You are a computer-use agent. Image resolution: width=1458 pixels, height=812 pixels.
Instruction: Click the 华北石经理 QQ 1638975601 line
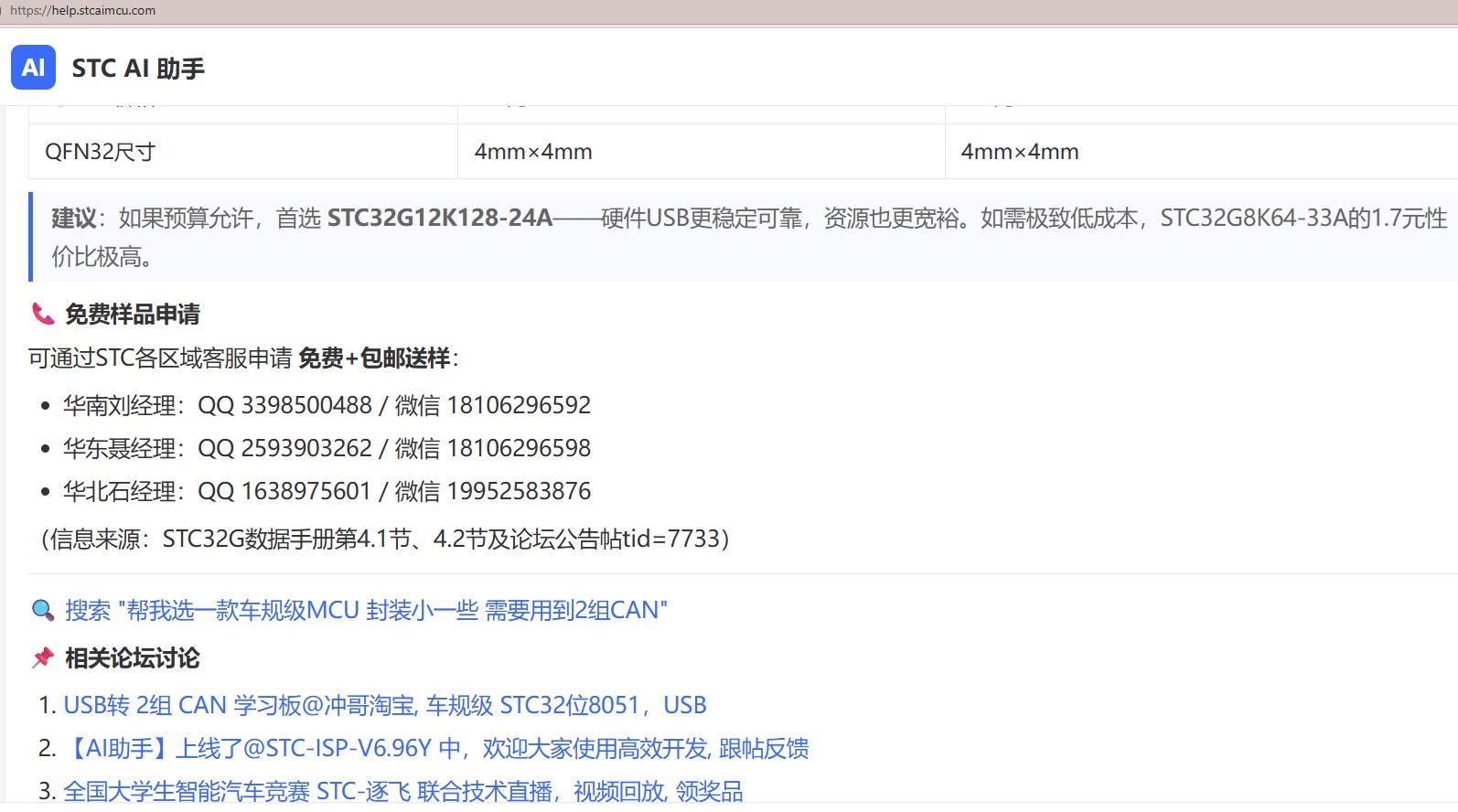[327, 491]
